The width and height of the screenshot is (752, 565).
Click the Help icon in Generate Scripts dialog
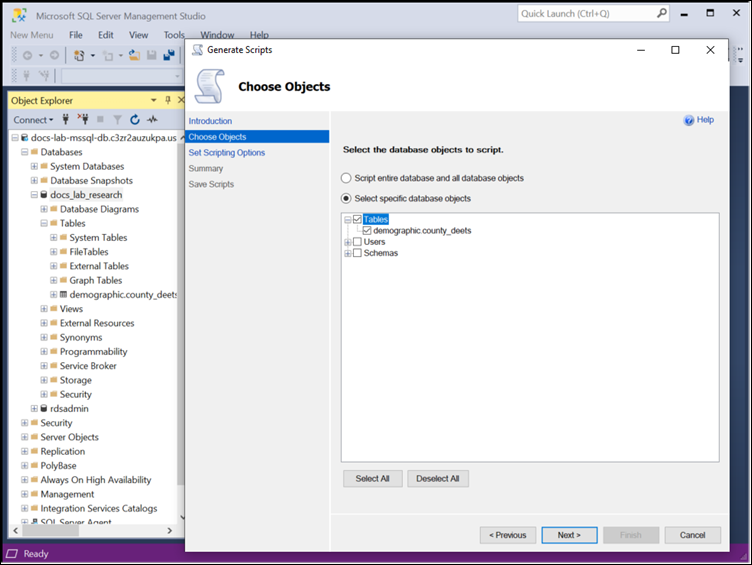click(x=689, y=120)
